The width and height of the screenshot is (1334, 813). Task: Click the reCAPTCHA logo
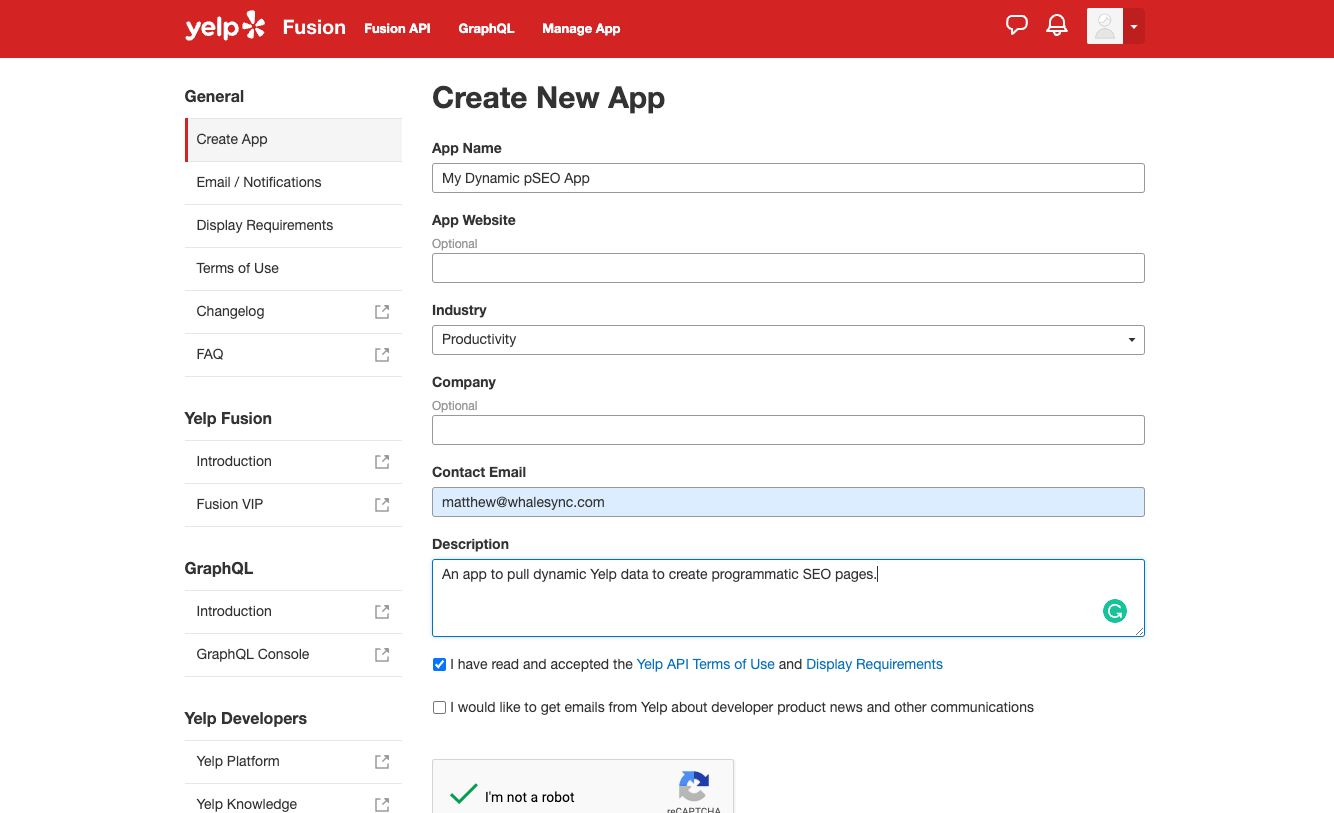tap(694, 786)
